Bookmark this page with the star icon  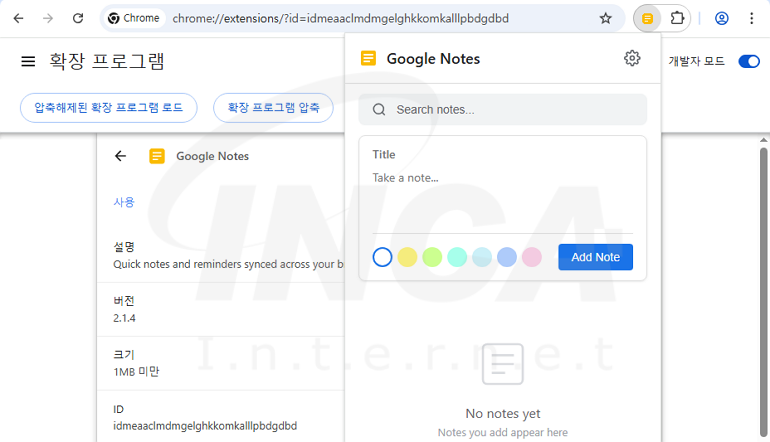pyautogui.click(x=605, y=18)
